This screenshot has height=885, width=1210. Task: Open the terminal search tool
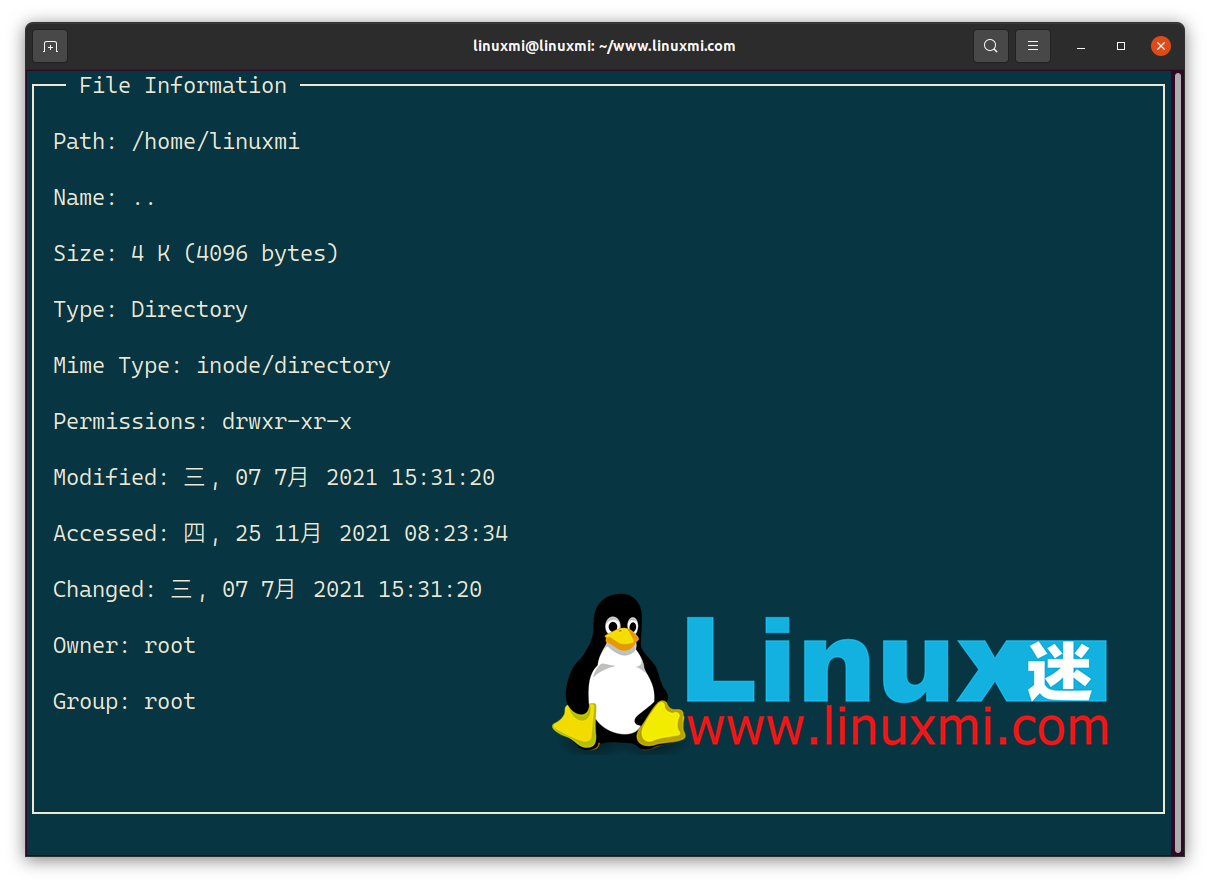pyautogui.click(x=990, y=46)
